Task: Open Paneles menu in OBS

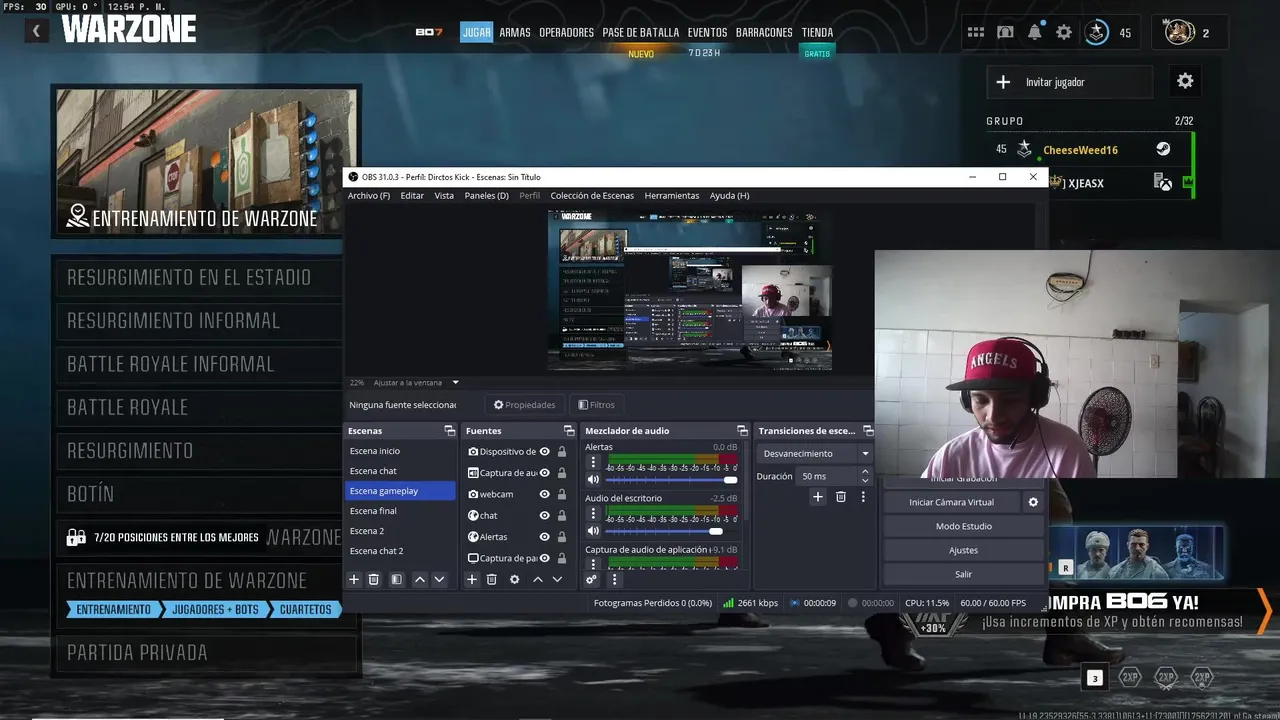Action: click(487, 196)
